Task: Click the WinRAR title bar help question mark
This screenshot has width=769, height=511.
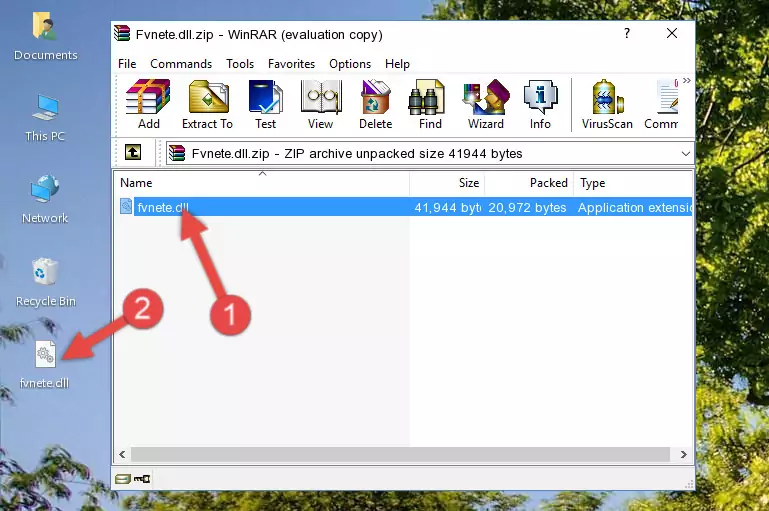Action: tap(627, 33)
